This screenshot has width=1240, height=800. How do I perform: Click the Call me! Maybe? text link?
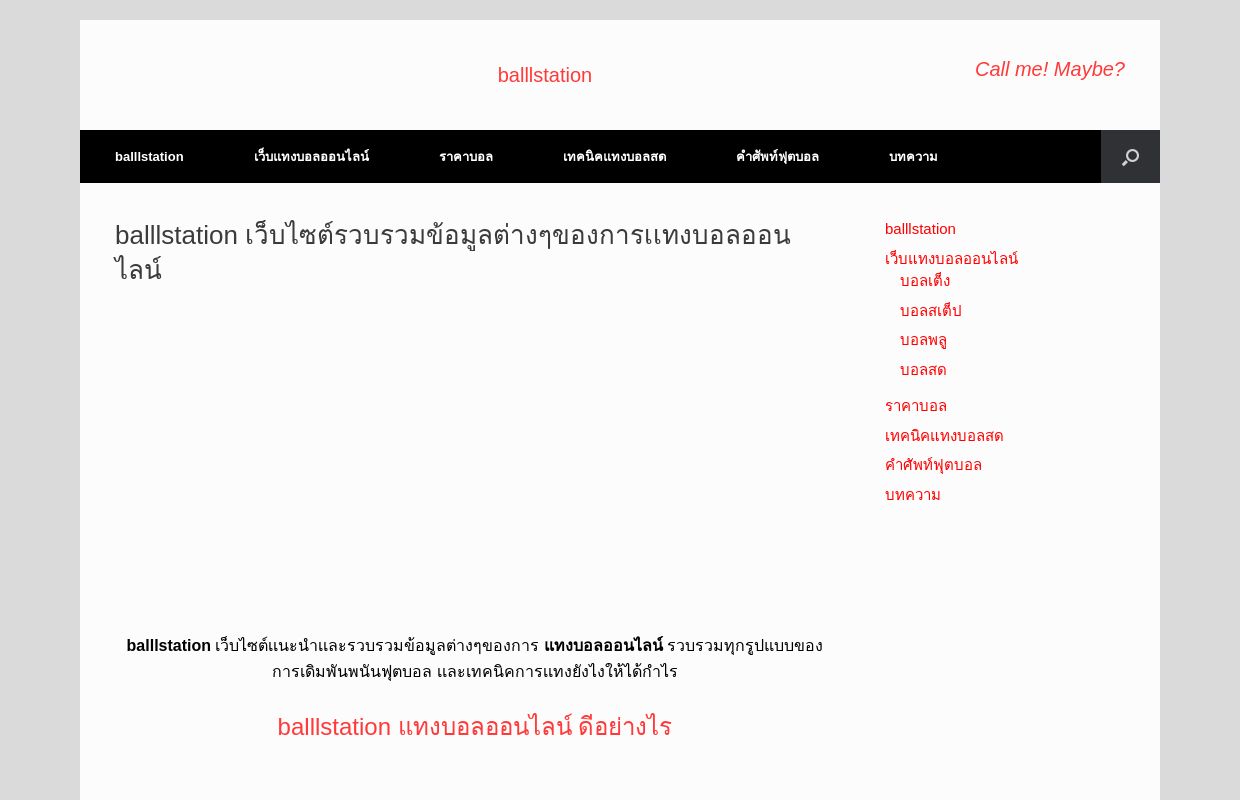1049,69
